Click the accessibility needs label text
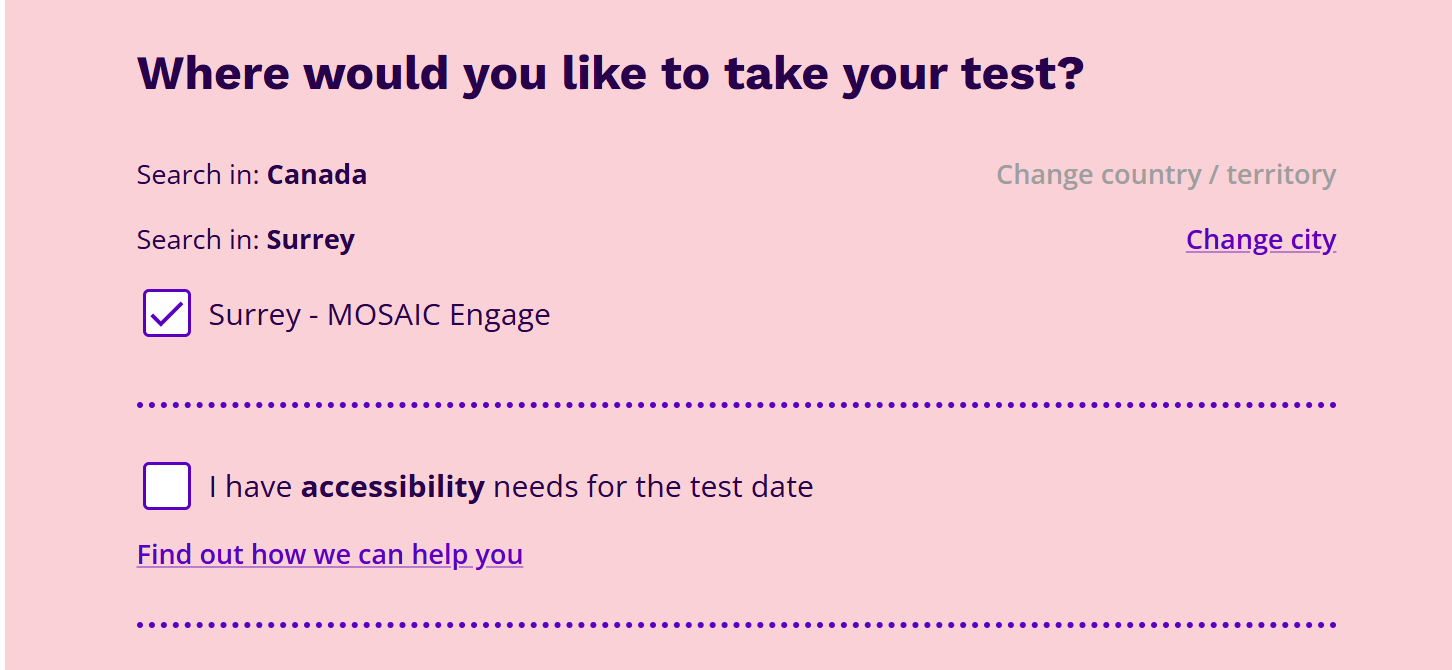Viewport: 1452px width, 670px height. click(x=511, y=487)
